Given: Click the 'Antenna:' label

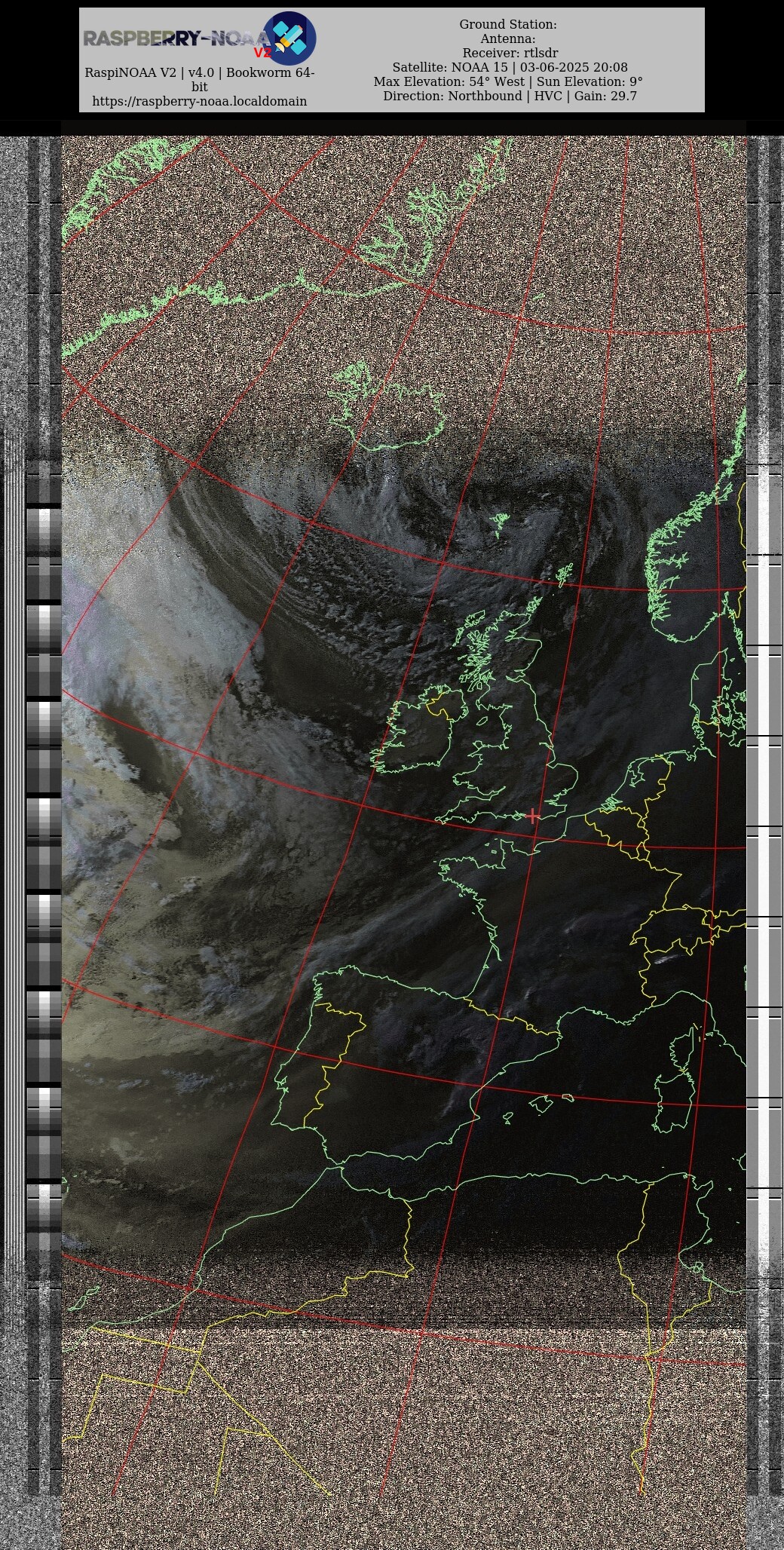Looking at the screenshot, I should coord(508,39).
